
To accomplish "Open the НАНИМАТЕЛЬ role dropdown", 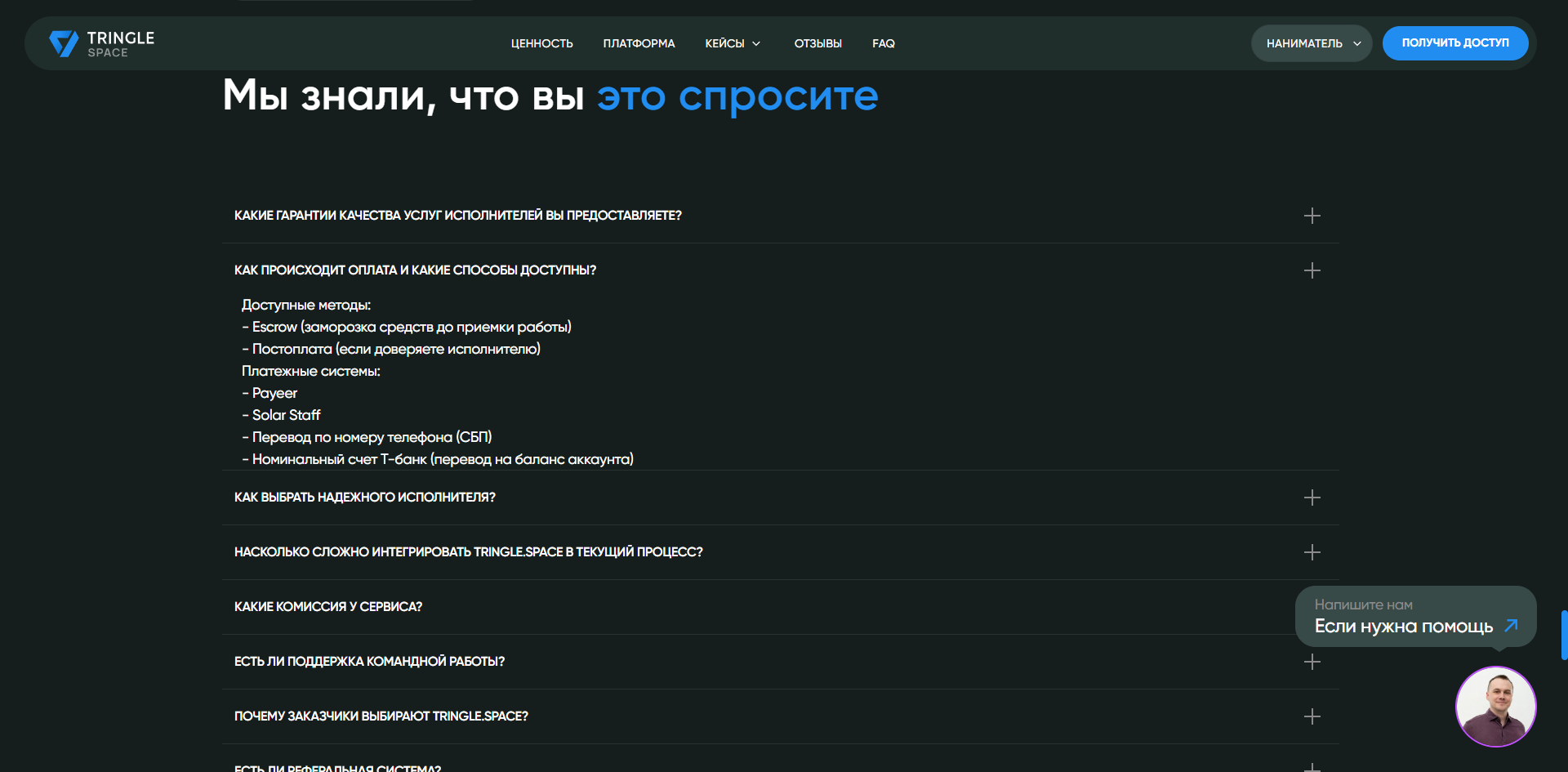I will (x=1312, y=43).
